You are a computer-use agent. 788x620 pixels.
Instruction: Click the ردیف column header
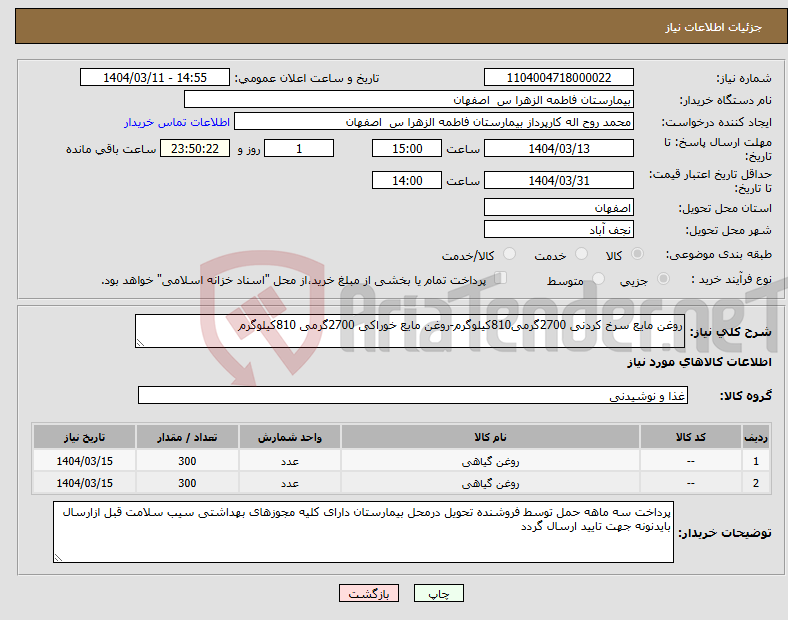pyautogui.click(x=755, y=437)
